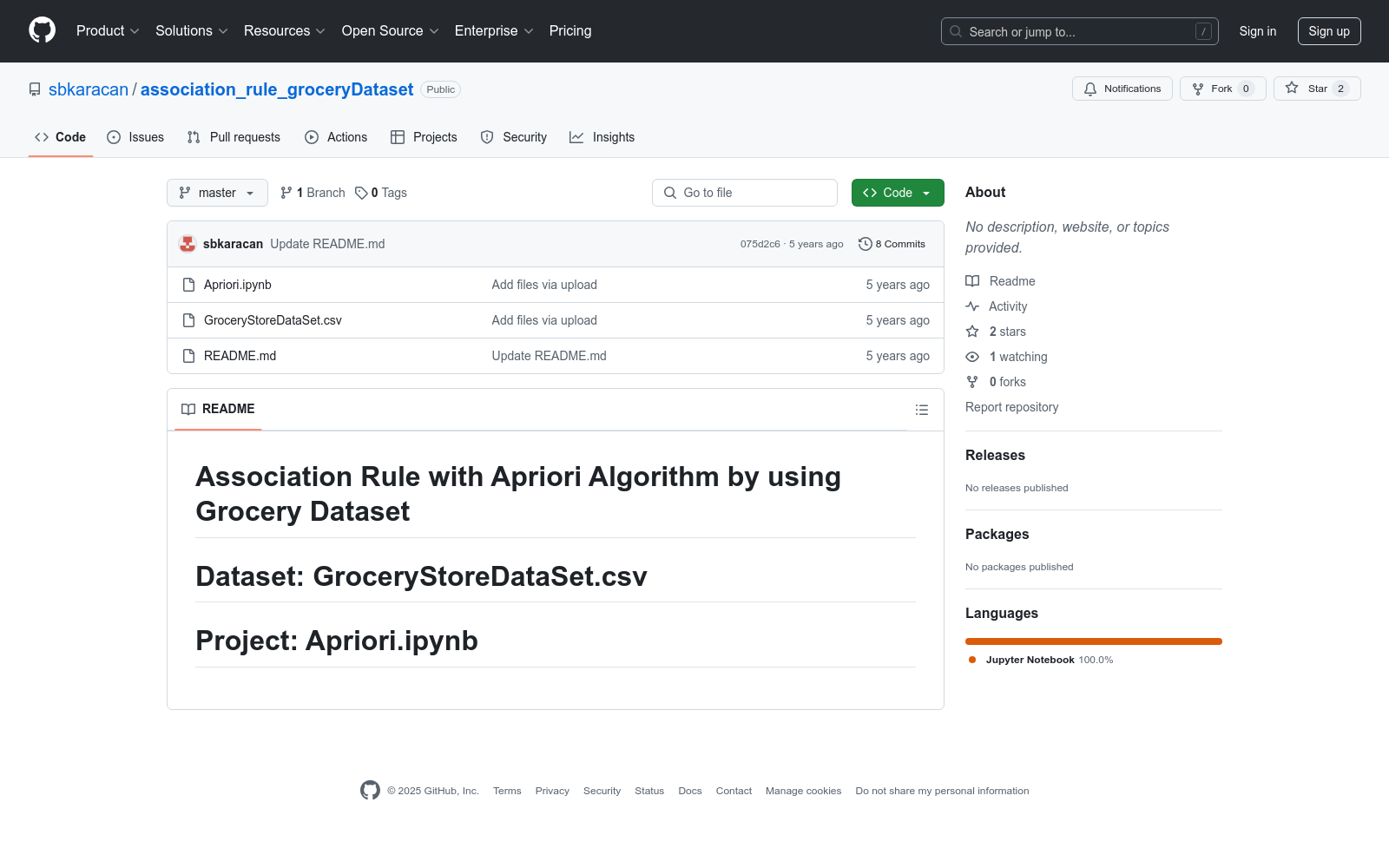Open the sbkaracan owner profile link
Image resolution: width=1389 pixels, height=868 pixels.
[89, 89]
